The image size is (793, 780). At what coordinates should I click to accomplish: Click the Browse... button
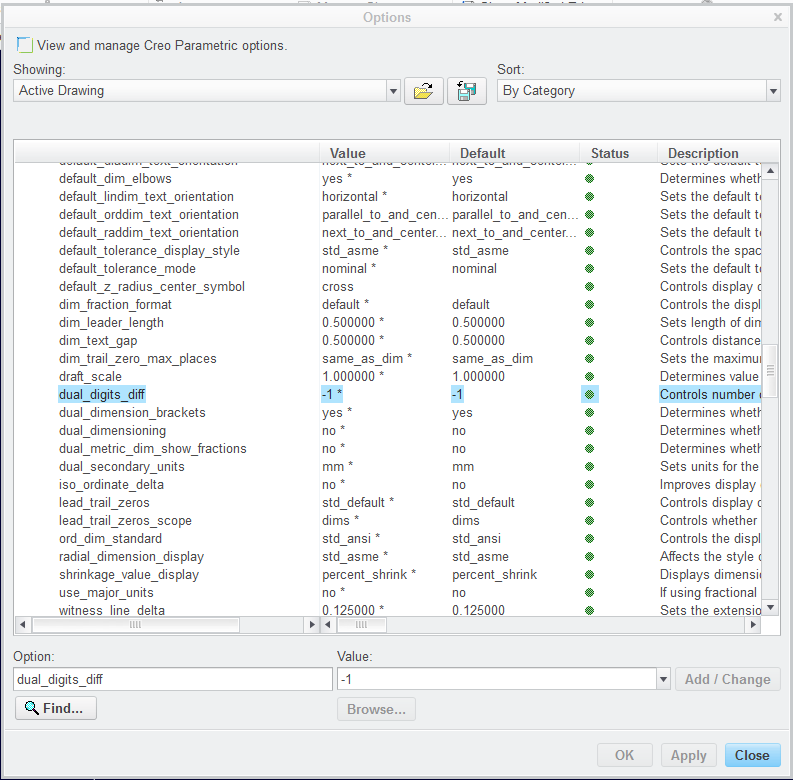[376, 709]
